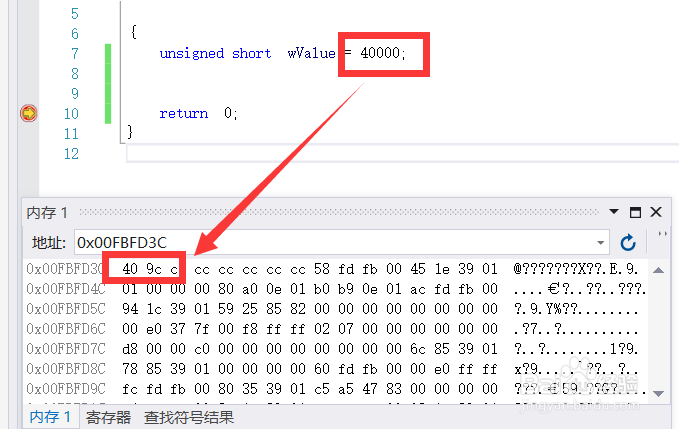Image resolution: width=679 pixels, height=429 pixels.
Task: Click the wValue variable name
Action: pyautogui.click(x=311, y=53)
